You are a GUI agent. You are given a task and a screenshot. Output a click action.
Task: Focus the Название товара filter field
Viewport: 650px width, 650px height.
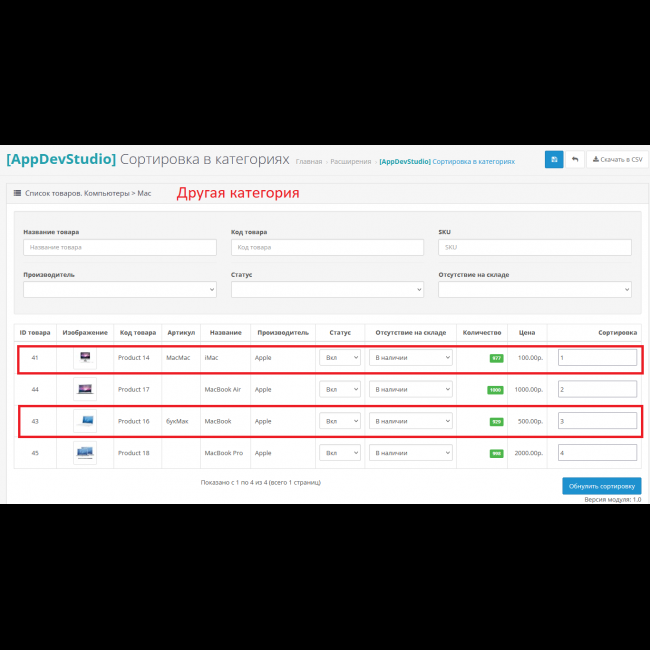point(120,247)
